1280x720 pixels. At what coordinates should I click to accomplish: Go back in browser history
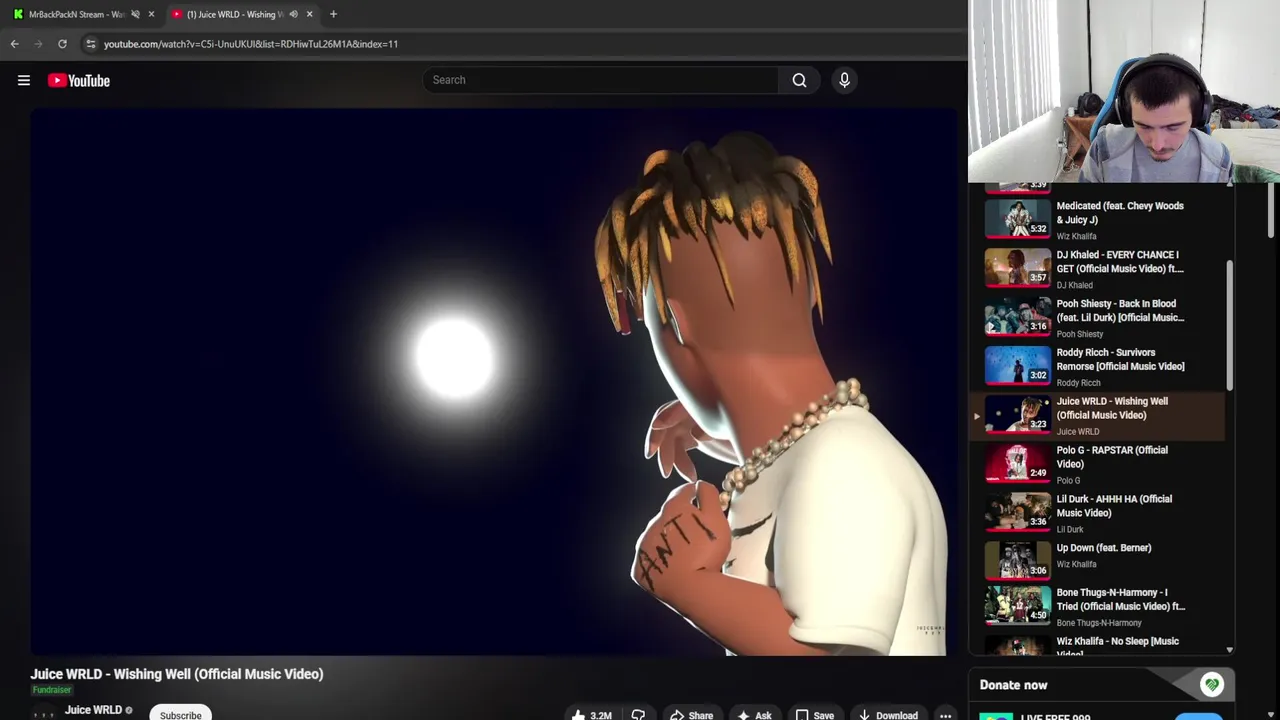15,44
